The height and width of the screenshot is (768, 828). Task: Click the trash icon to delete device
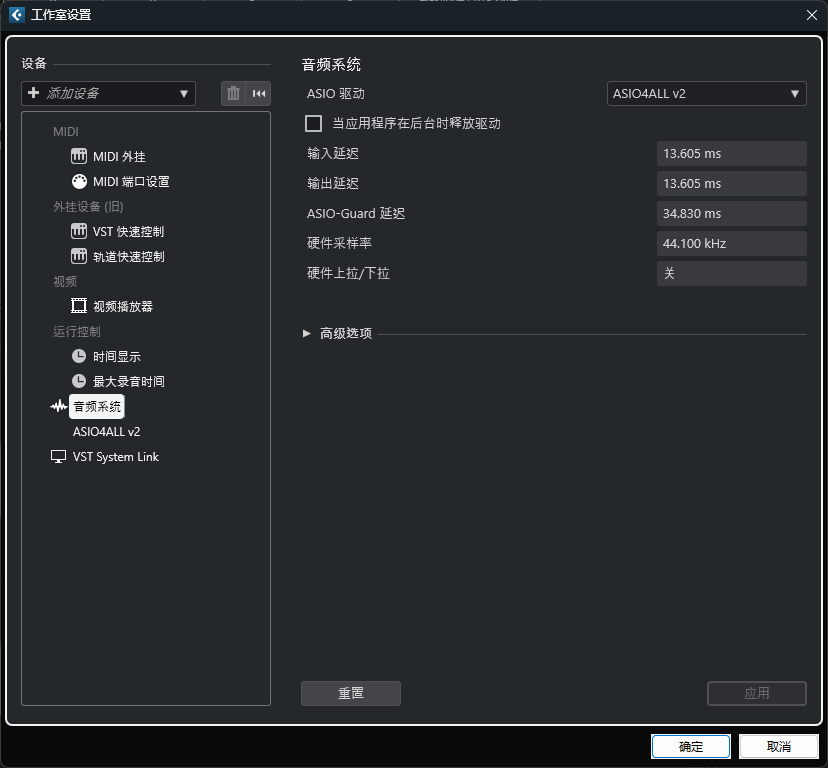click(233, 93)
